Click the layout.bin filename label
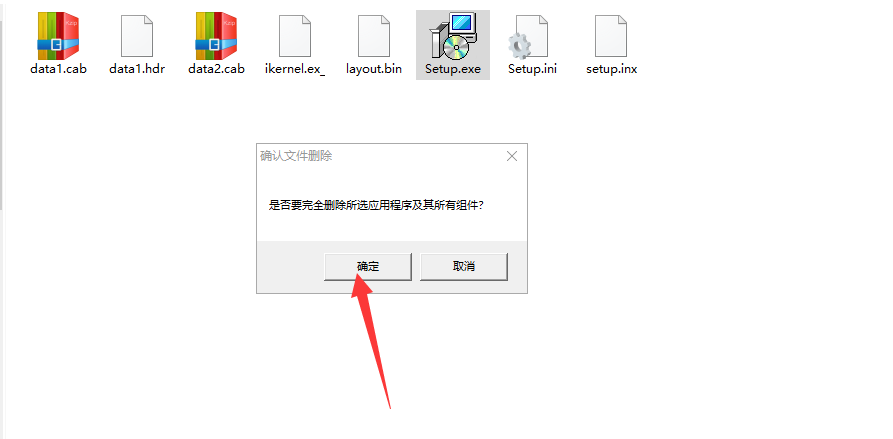Image resolution: width=893 pixels, height=439 pixels. (374, 69)
